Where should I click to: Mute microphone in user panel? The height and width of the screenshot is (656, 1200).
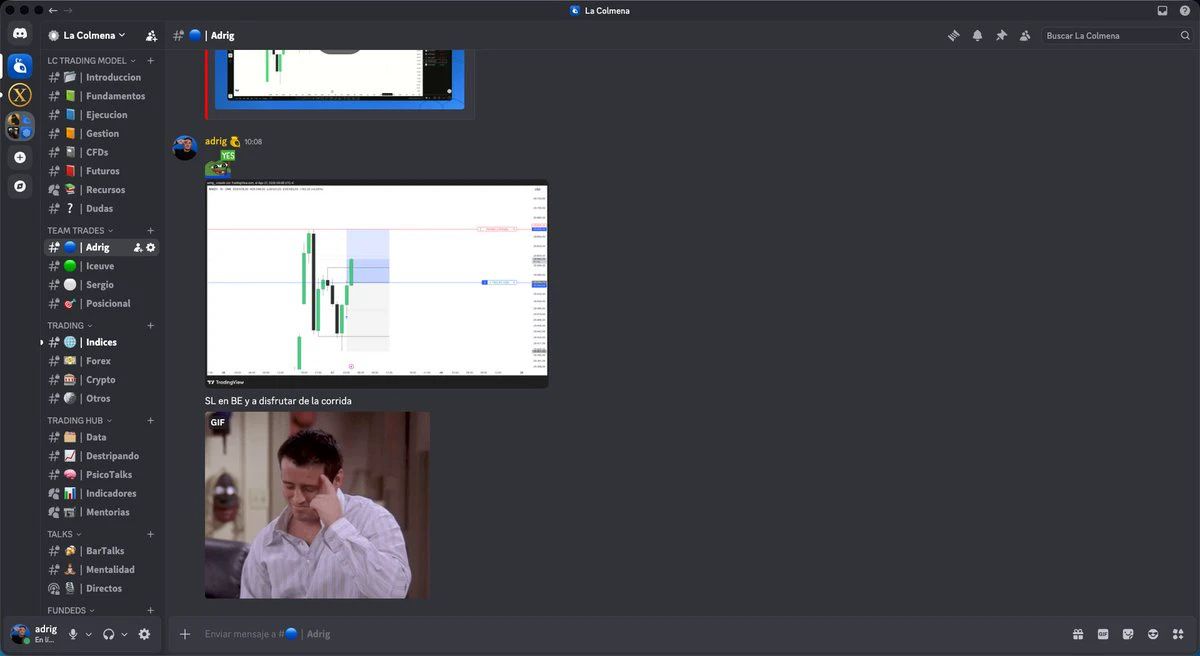(x=73, y=634)
